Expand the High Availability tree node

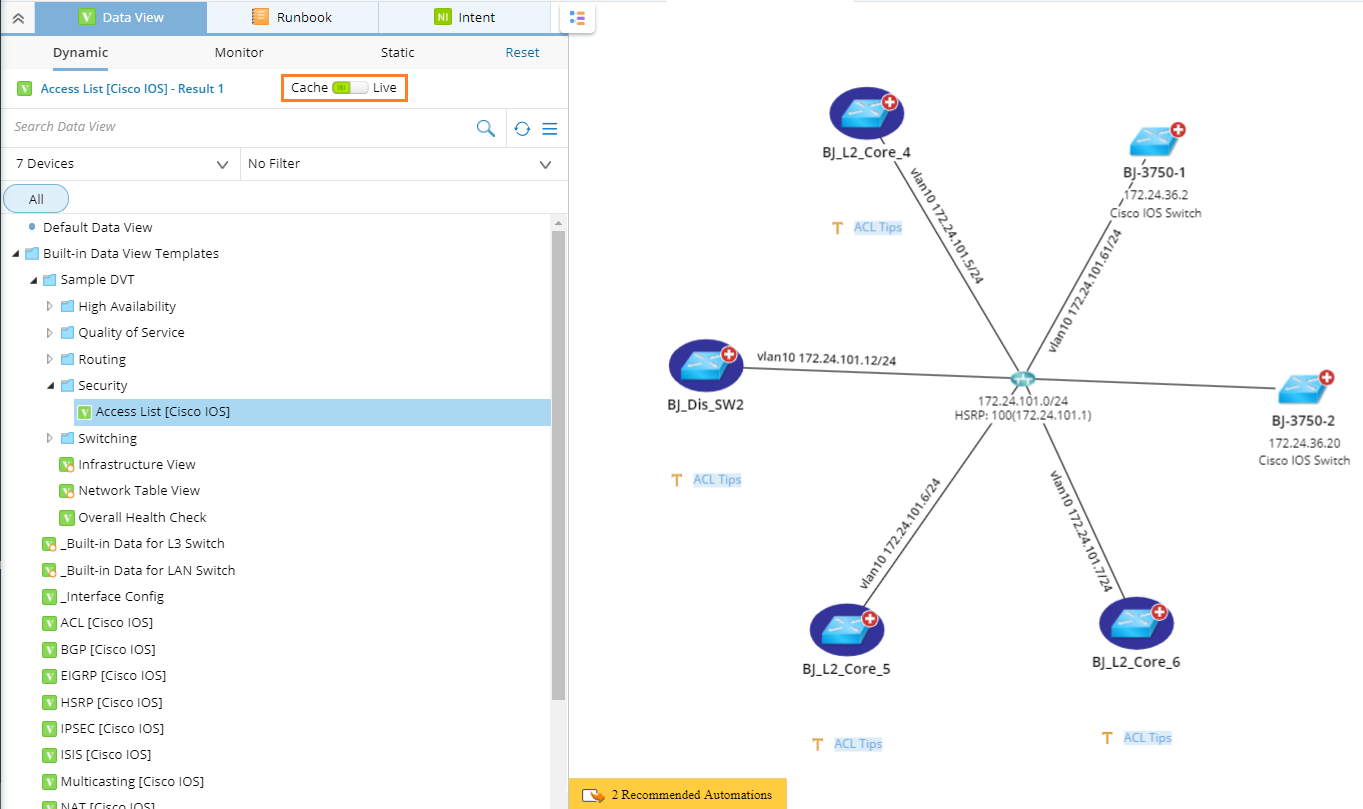point(50,306)
